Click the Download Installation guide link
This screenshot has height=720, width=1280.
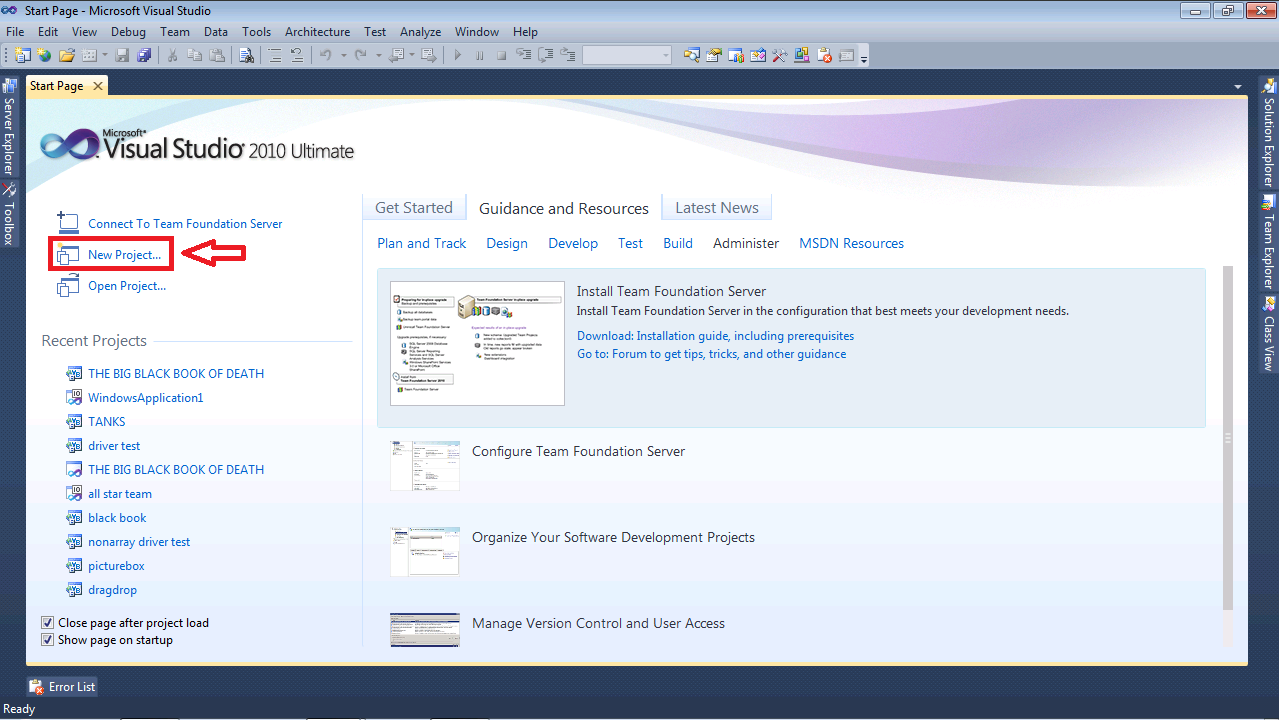pyautogui.click(x=715, y=336)
